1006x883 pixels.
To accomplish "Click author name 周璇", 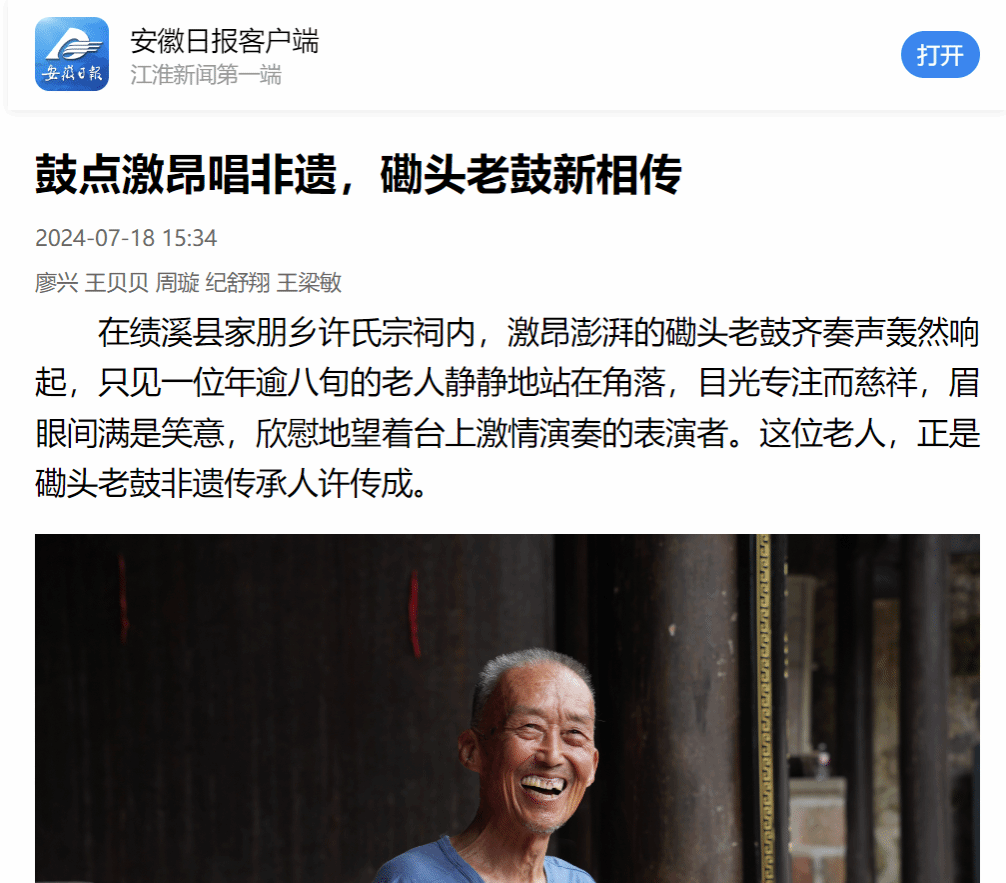I will tap(177, 282).
